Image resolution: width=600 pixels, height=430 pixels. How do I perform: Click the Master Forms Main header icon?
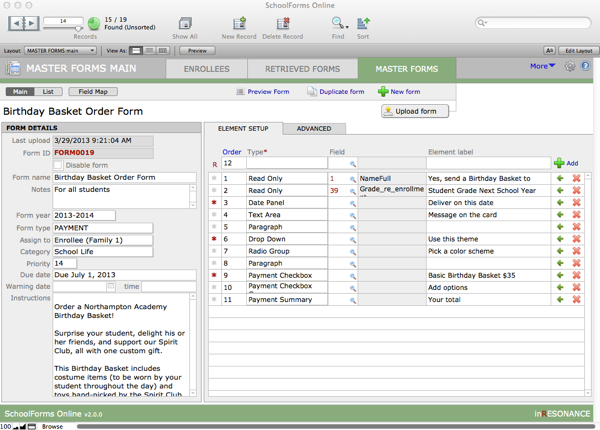pos(13,68)
